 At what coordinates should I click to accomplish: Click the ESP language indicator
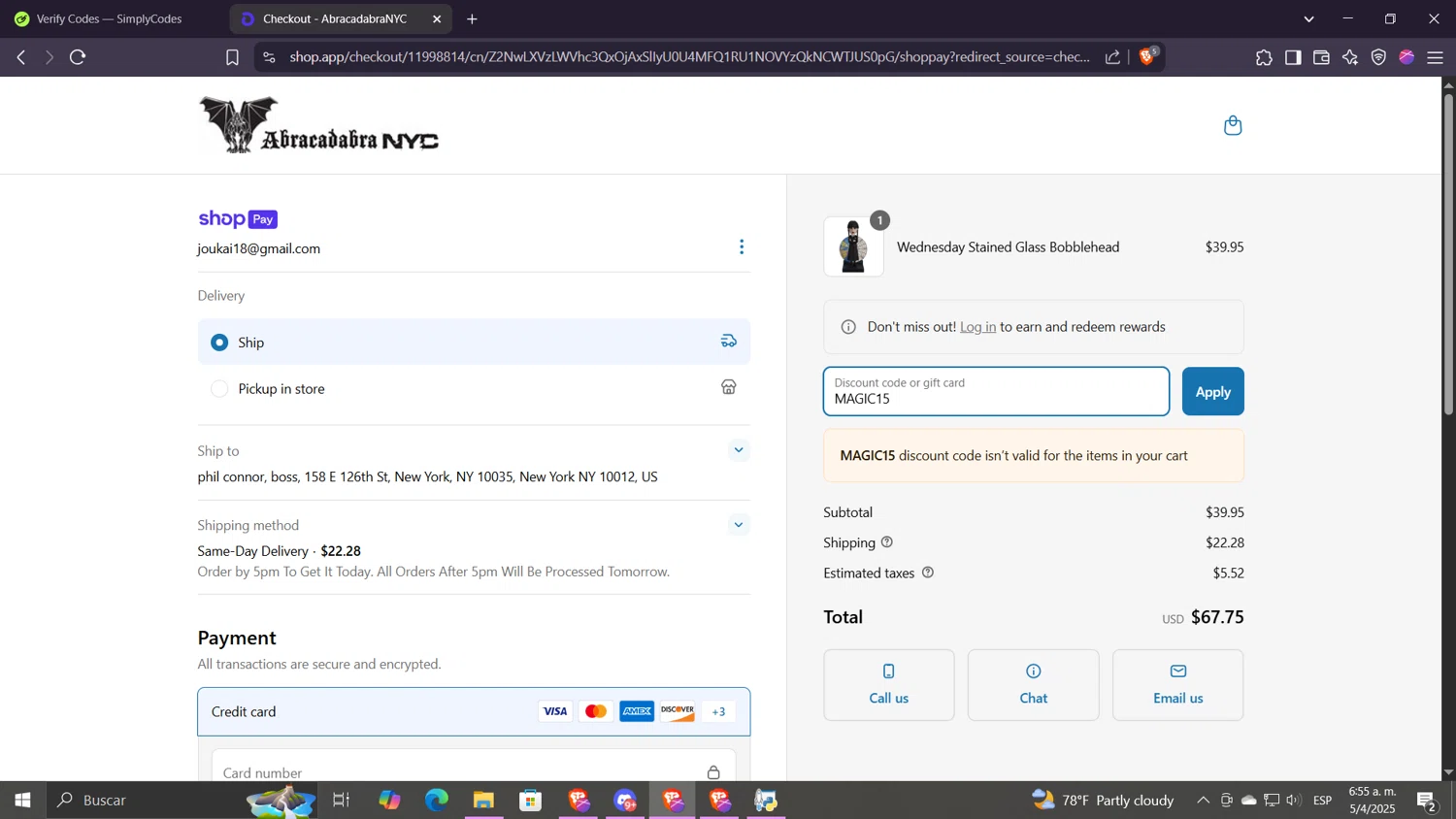coord(1322,800)
